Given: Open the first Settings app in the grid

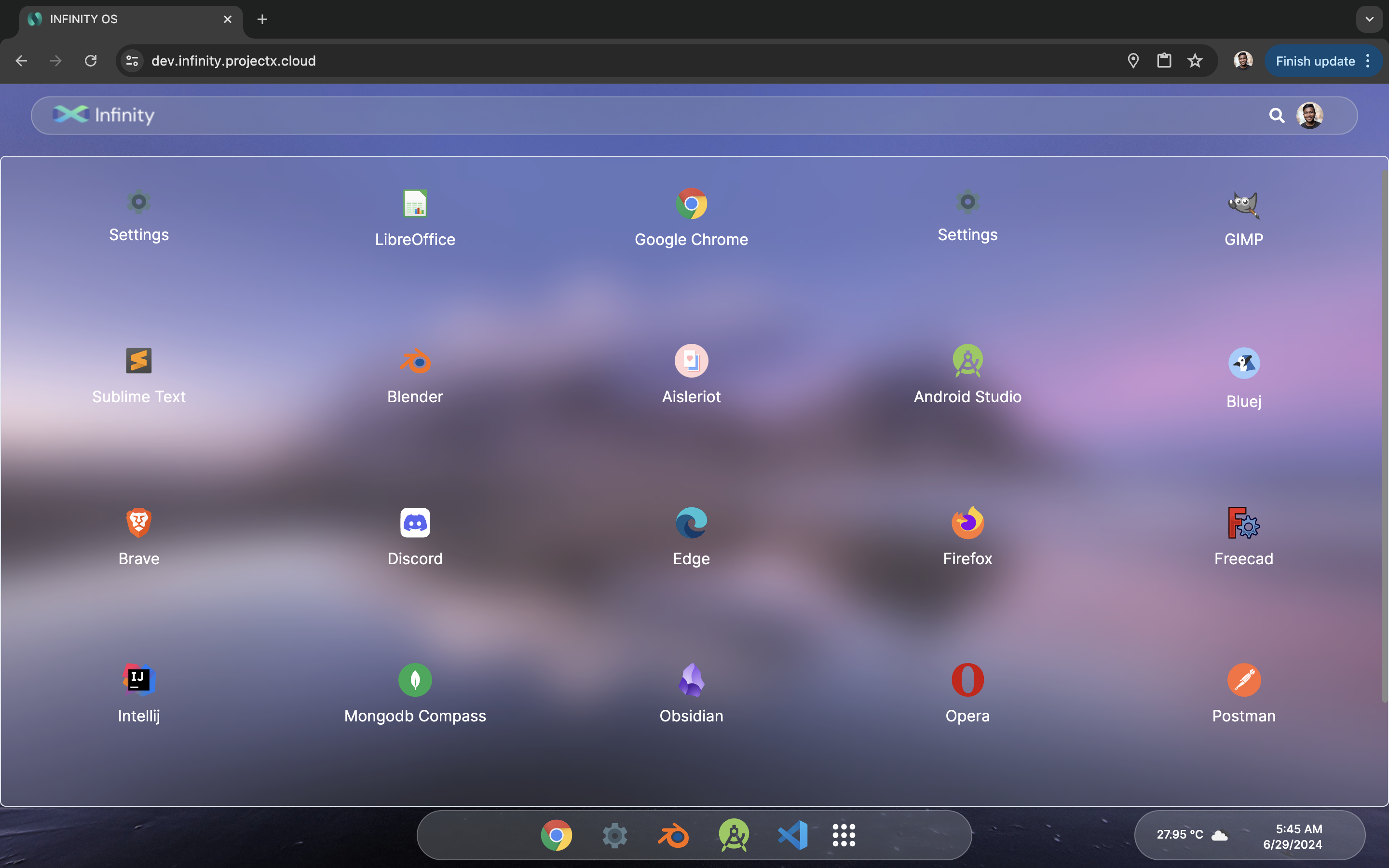Looking at the screenshot, I should [139, 216].
